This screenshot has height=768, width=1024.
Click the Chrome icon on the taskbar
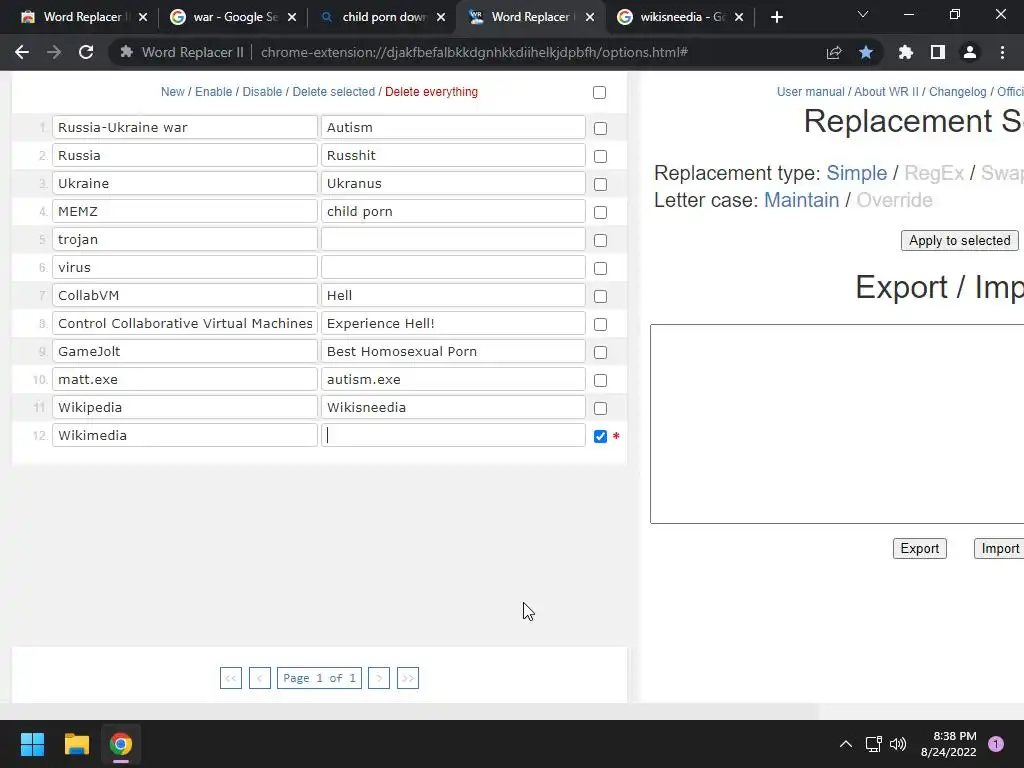tap(121, 744)
